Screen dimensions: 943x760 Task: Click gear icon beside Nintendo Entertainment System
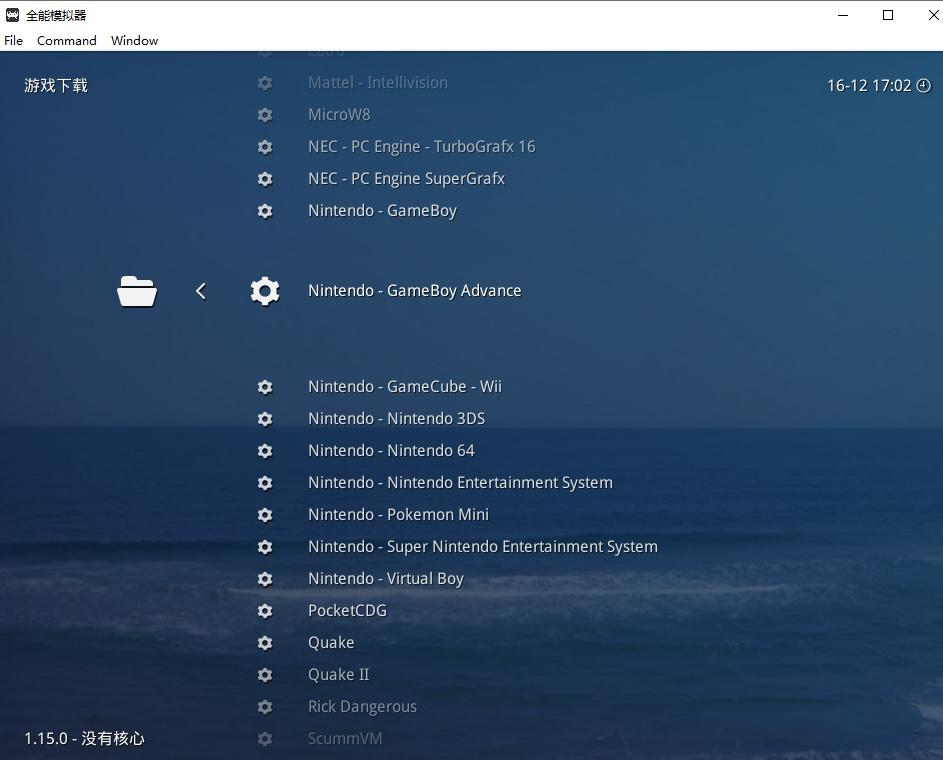(x=265, y=483)
